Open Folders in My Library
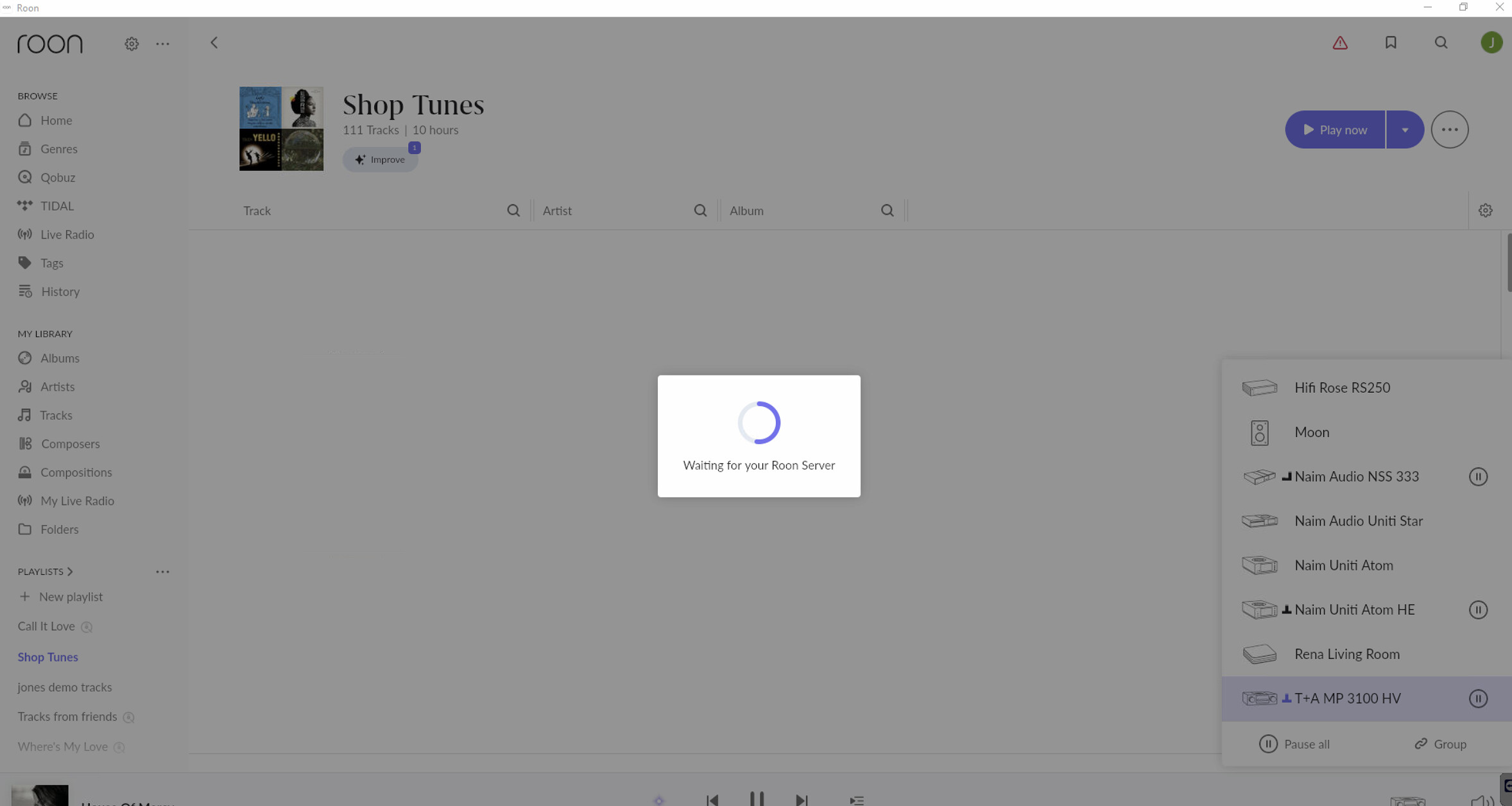The width and height of the screenshot is (1512, 806). point(48,529)
